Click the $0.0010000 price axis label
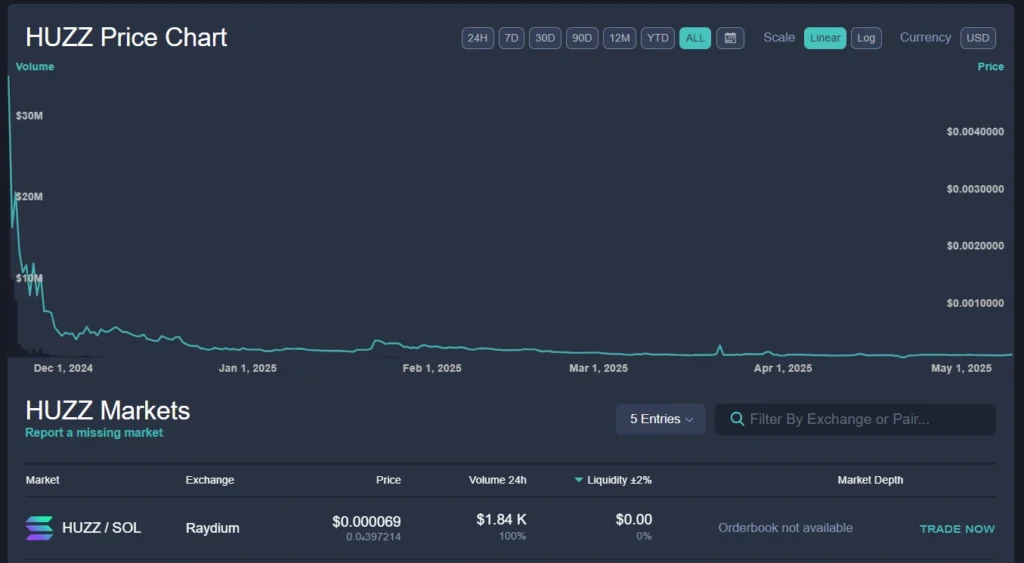Screen dimensions: 1024x563 pyautogui.click(x=975, y=304)
